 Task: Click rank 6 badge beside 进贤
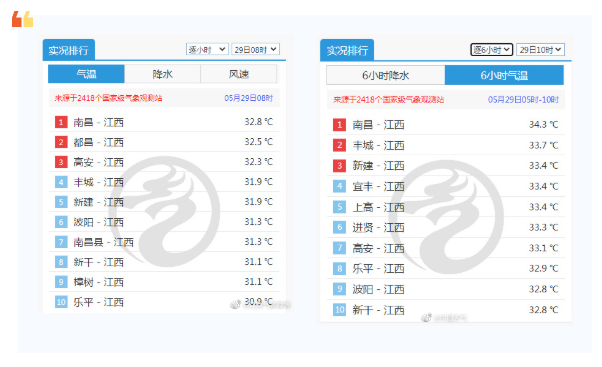tap(339, 228)
